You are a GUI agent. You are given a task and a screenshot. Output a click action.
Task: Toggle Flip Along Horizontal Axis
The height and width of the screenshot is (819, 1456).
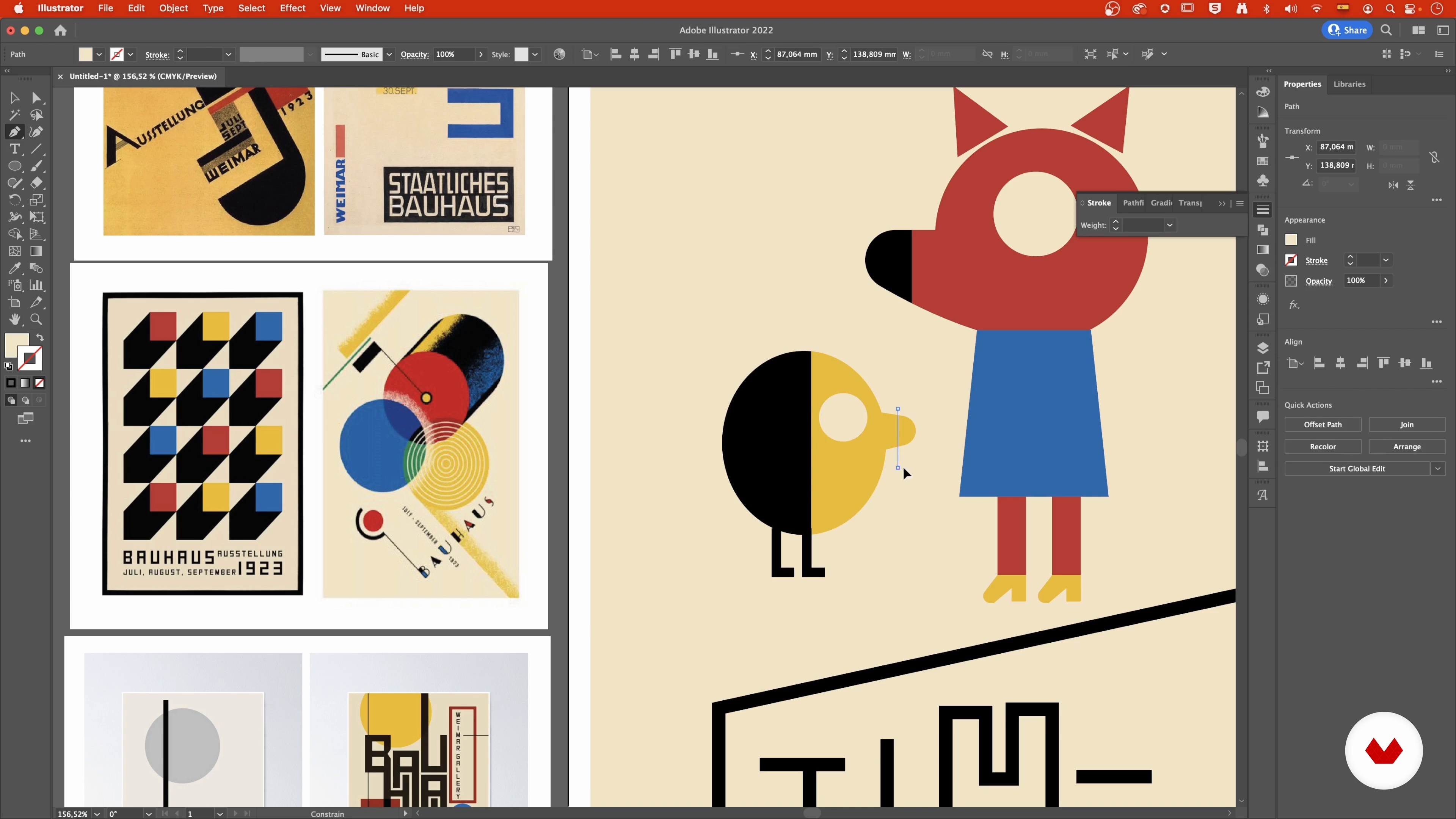(x=1393, y=185)
